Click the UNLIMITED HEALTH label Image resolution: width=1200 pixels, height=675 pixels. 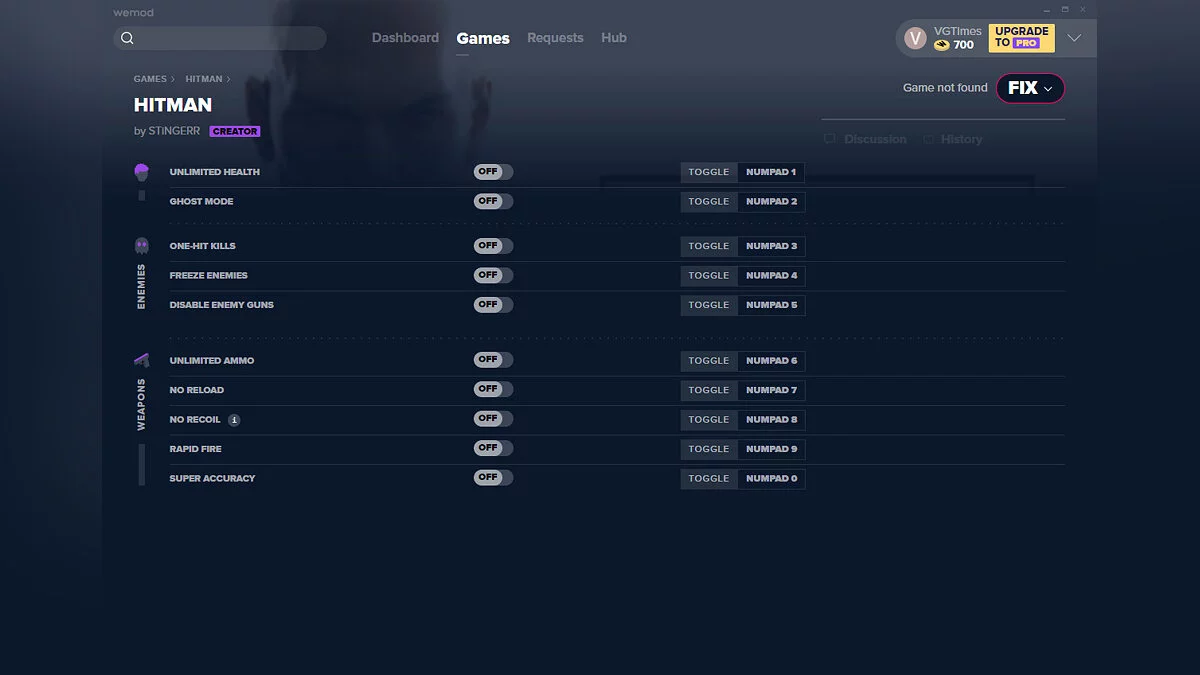coord(215,172)
